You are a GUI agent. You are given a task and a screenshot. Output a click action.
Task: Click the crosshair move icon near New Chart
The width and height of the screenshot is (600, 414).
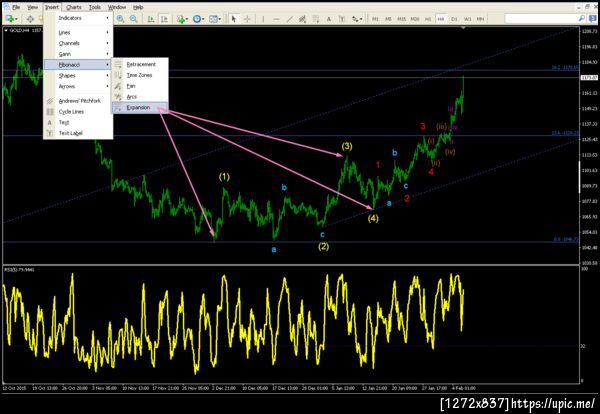click(30, 19)
